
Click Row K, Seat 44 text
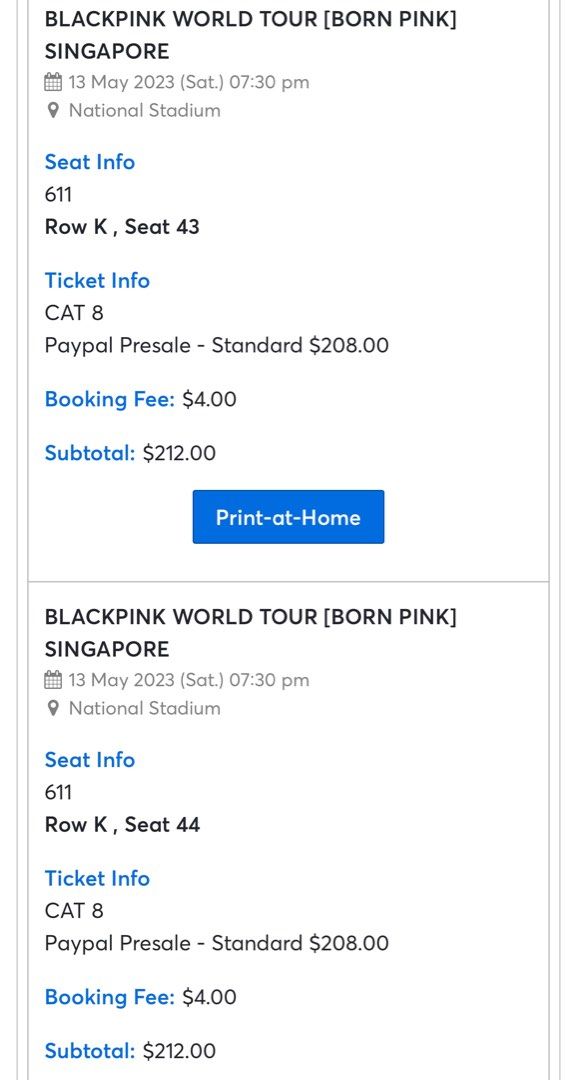pos(122,824)
